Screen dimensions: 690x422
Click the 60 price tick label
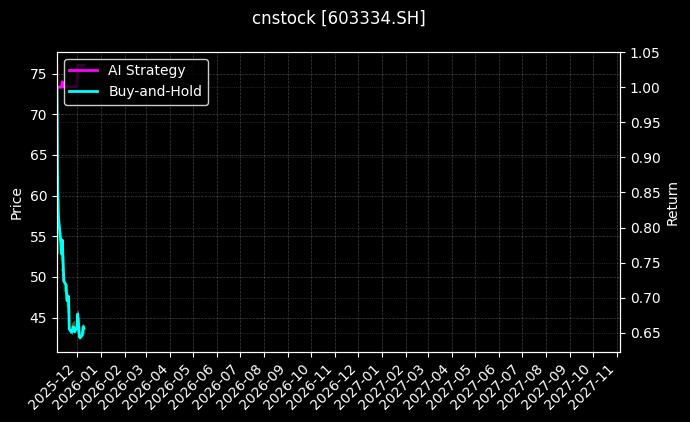click(37, 196)
